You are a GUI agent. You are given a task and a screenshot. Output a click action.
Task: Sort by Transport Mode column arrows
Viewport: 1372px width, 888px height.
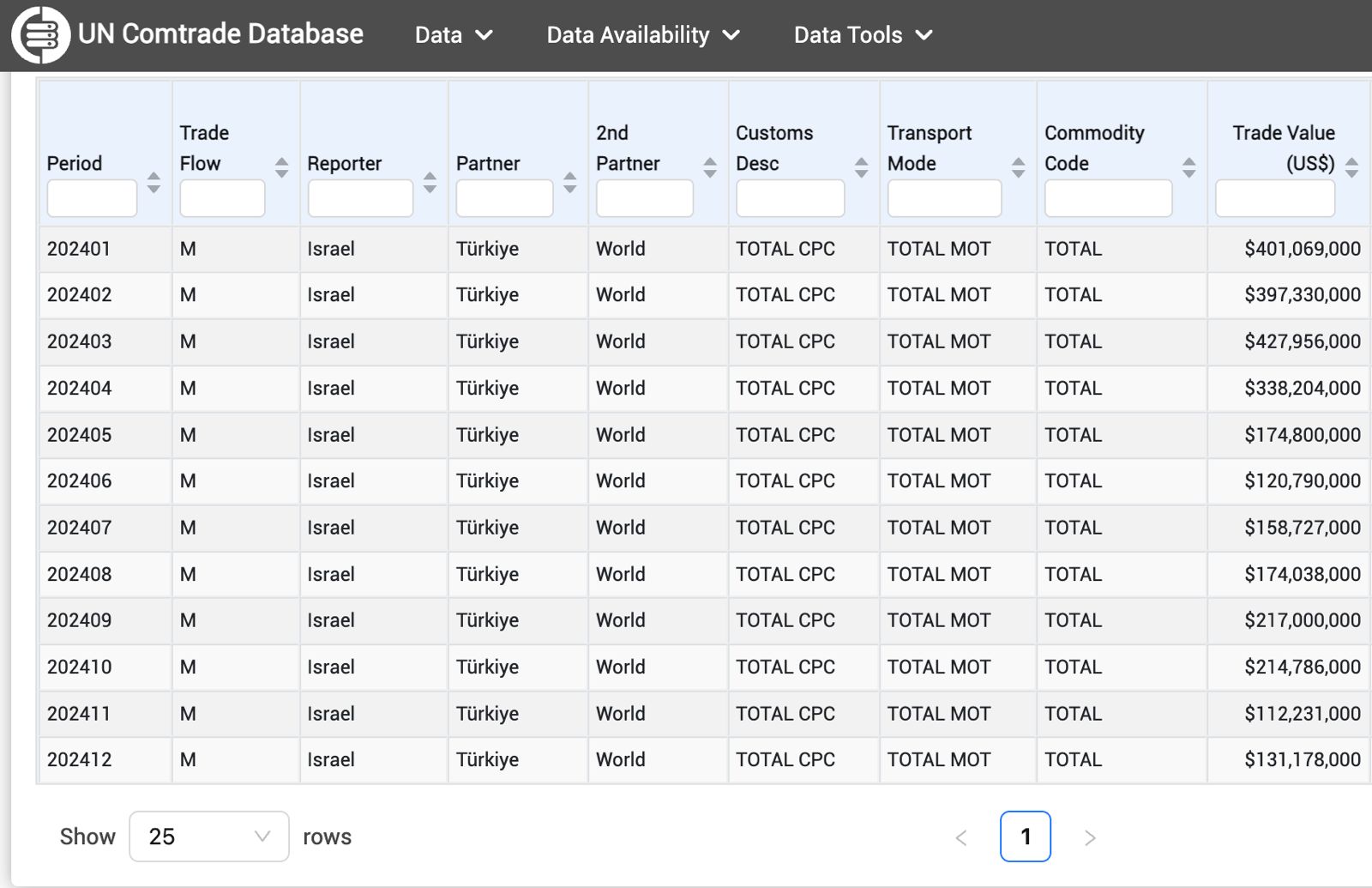(1018, 167)
